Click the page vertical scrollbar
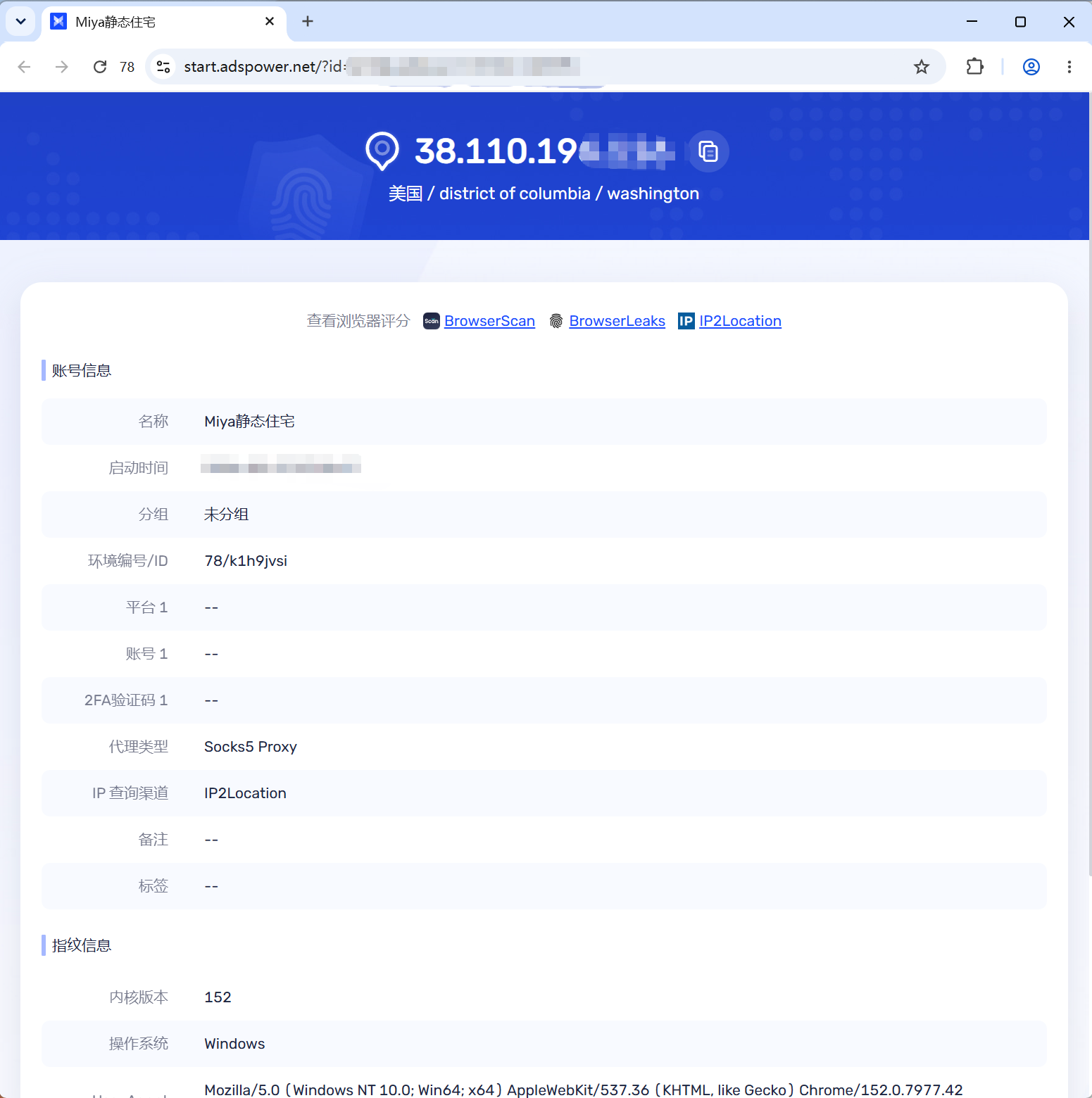This screenshot has width=1092, height=1098. tap(1089, 486)
